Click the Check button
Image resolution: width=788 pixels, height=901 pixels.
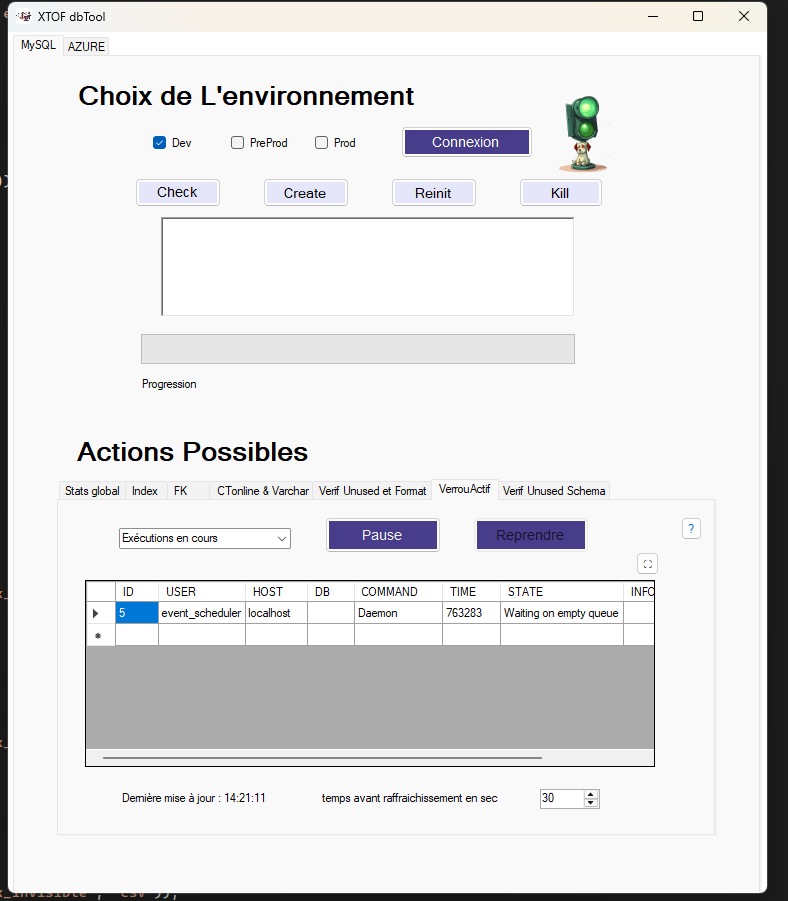point(178,192)
